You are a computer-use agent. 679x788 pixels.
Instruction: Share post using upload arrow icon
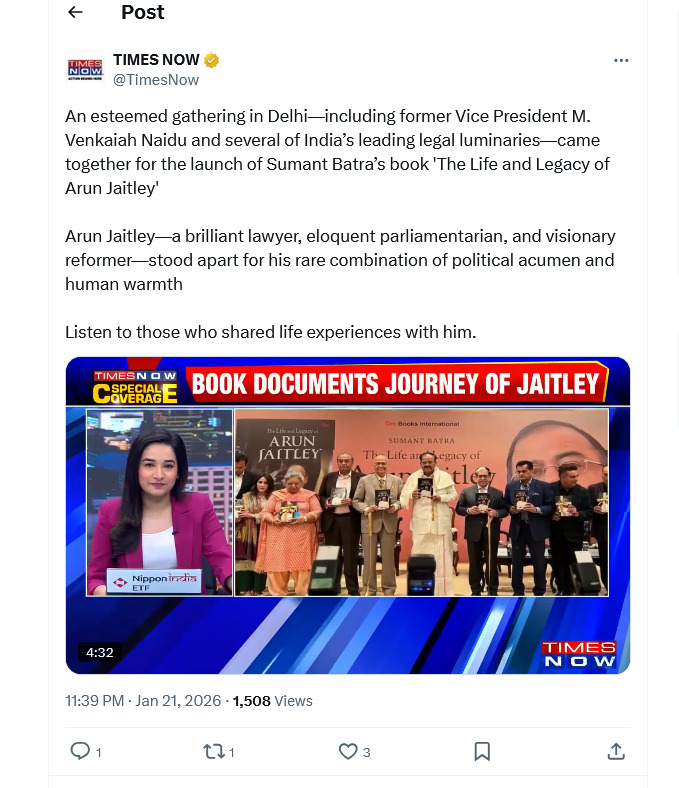coord(616,751)
